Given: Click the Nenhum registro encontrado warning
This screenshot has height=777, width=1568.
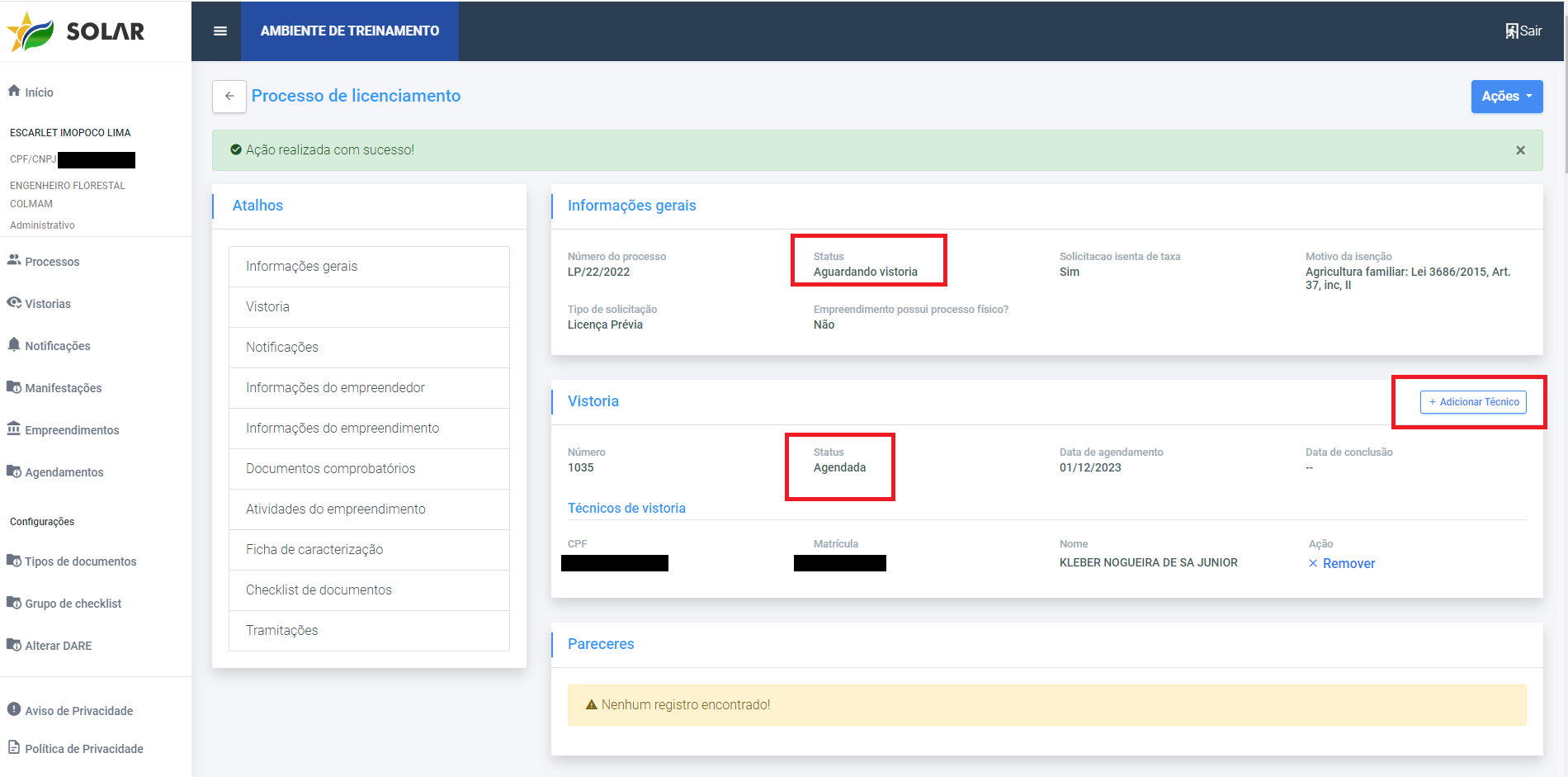Looking at the screenshot, I should pos(1046,705).
